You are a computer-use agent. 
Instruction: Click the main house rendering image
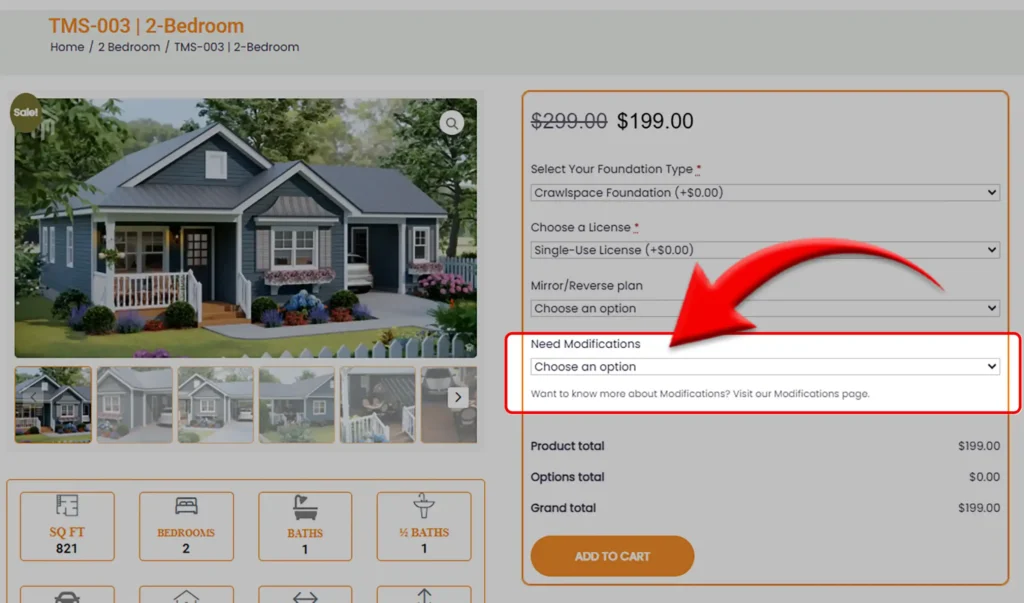coord(246,228)
